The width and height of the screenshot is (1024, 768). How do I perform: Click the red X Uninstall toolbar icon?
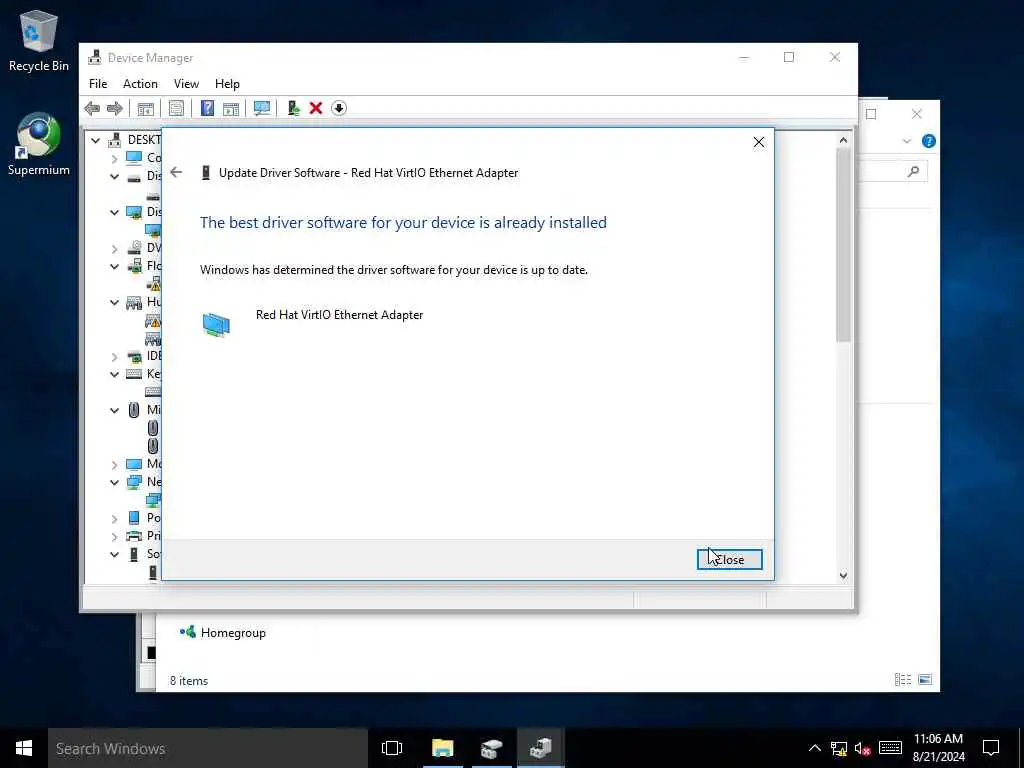[x=315, y=108]
